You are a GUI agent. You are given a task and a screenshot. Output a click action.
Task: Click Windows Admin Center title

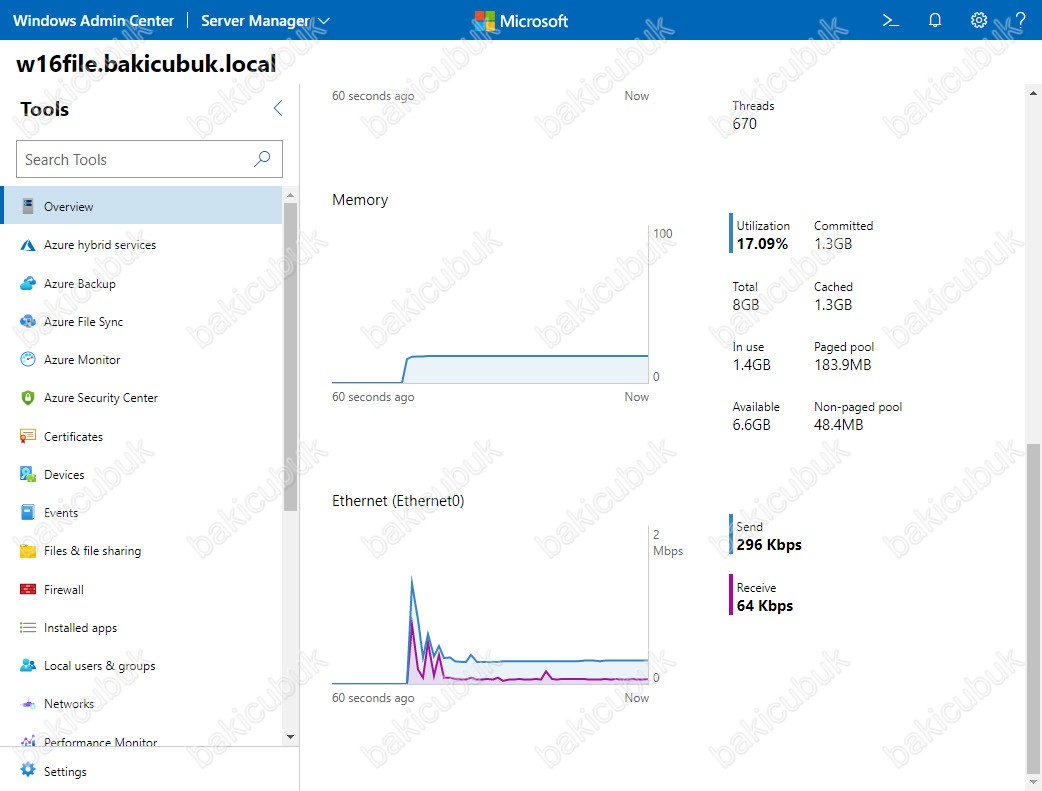point(93,21)
